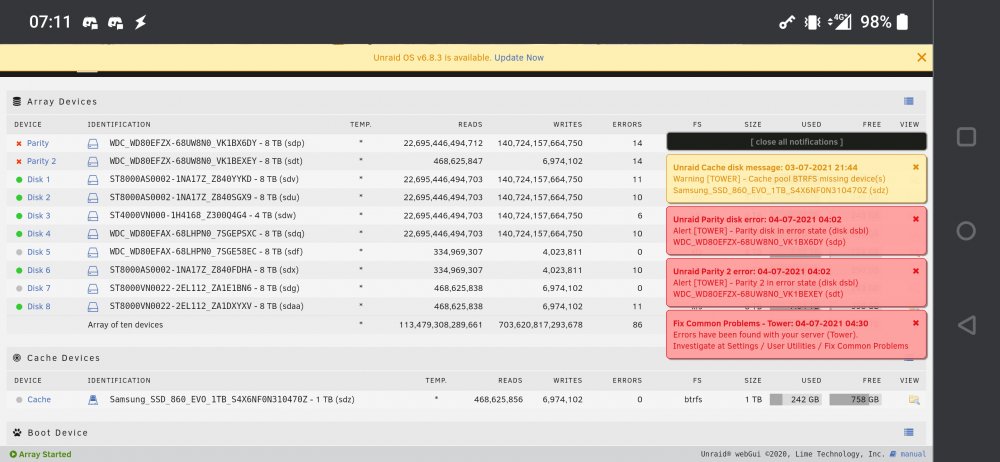The width and height of the screenshot is (1000, 462).
Task: Click the Disk 3 row drive icon
Action: pos(93,216)
